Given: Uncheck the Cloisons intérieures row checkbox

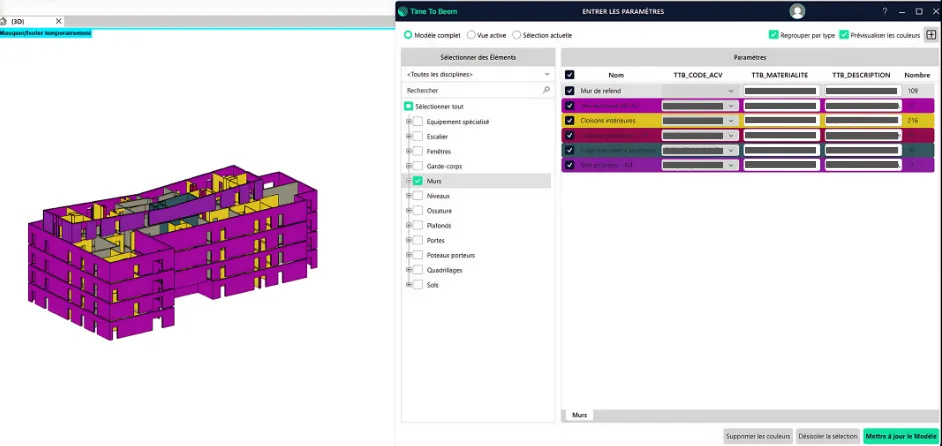Looking at the screenshot, I should click(x=570, y=120).
